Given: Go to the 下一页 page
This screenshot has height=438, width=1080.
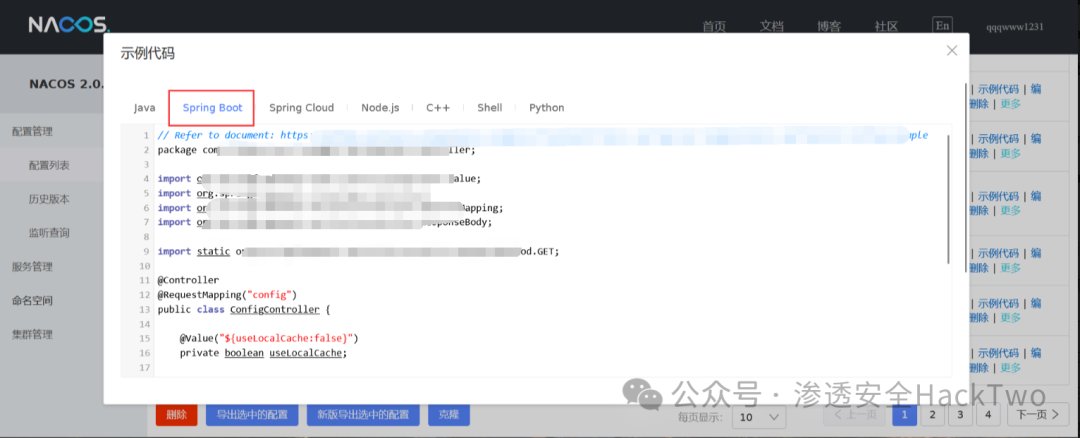Looking at the screenshot, I should 1038,415.
